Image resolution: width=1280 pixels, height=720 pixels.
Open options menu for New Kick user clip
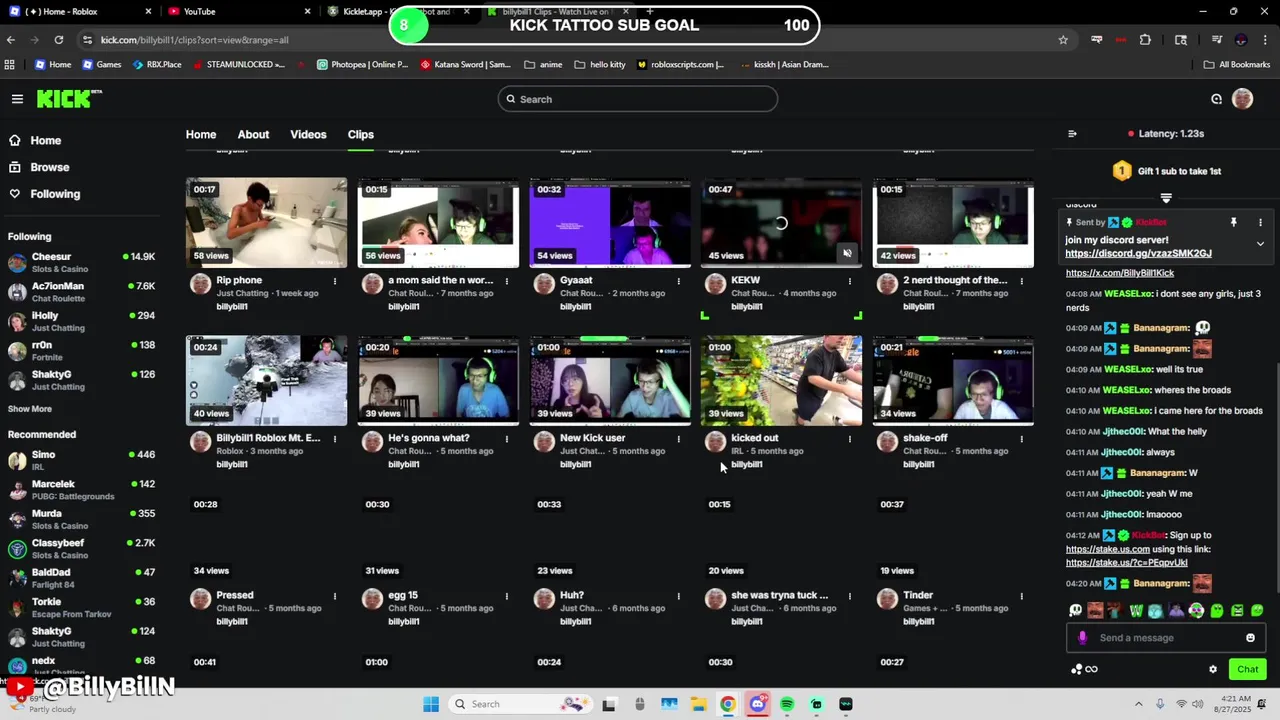(678, 439)
